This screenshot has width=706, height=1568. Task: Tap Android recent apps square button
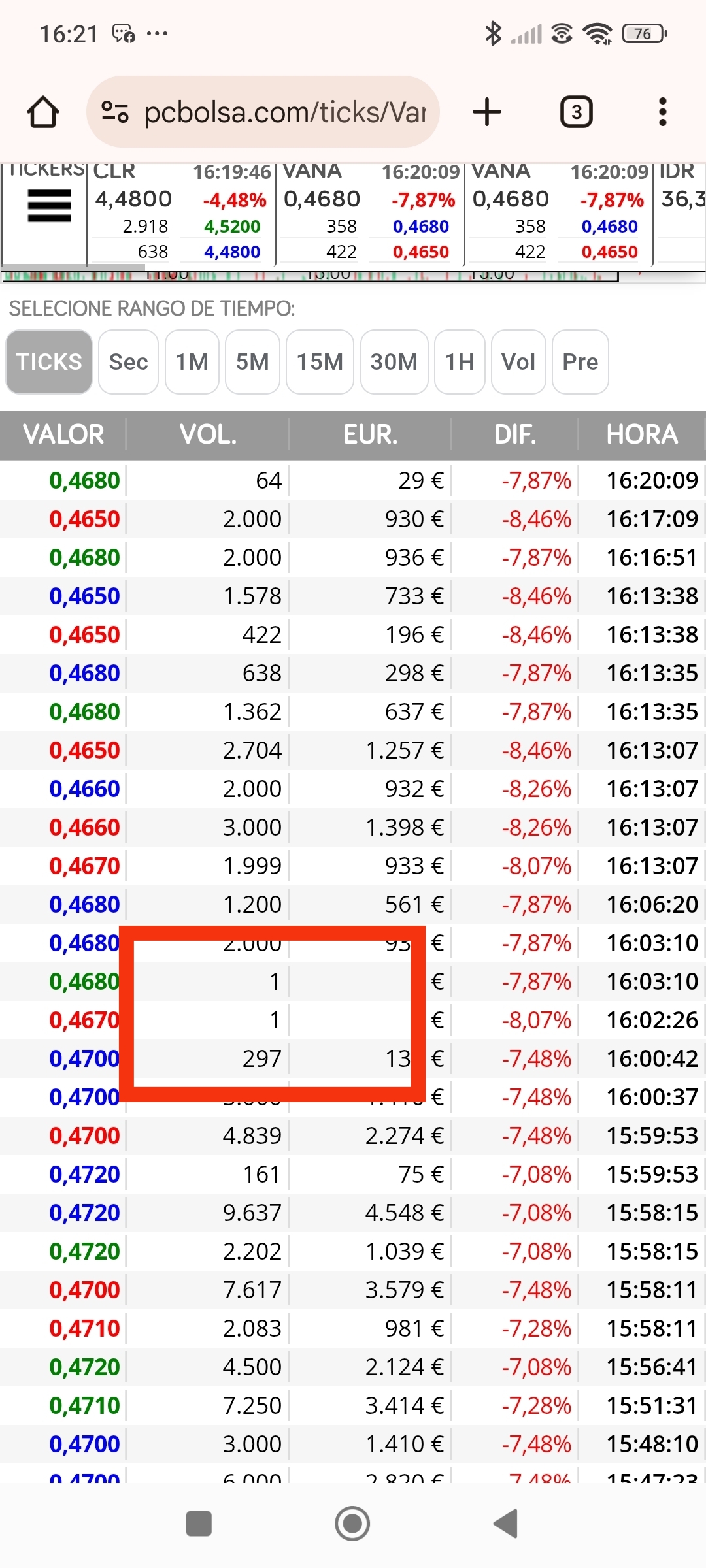tap(199, 1524)
